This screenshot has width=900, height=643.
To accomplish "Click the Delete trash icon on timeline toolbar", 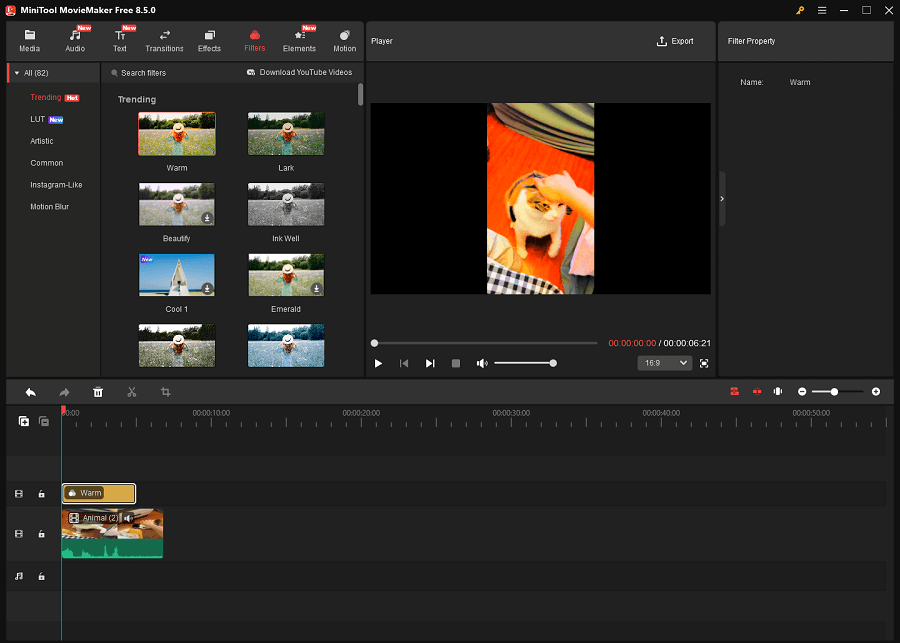I will pos(97,392).
